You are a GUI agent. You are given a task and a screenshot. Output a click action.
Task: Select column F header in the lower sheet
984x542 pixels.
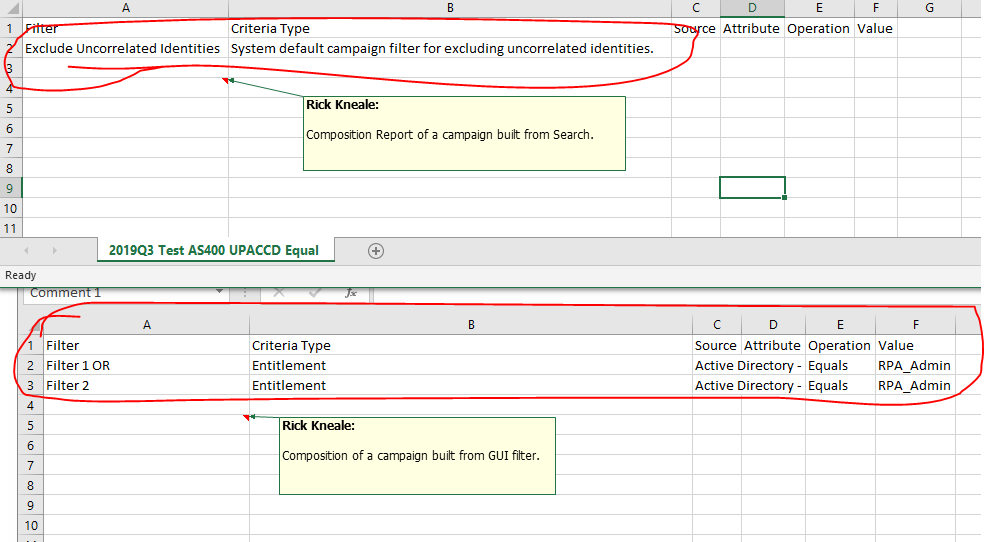tap(915, 325)
